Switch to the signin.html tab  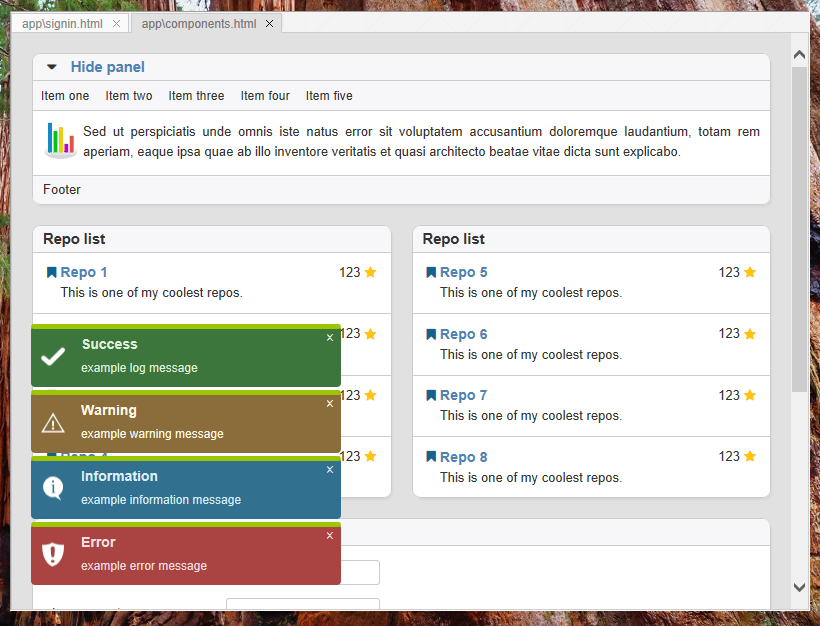tap(62, 22)
